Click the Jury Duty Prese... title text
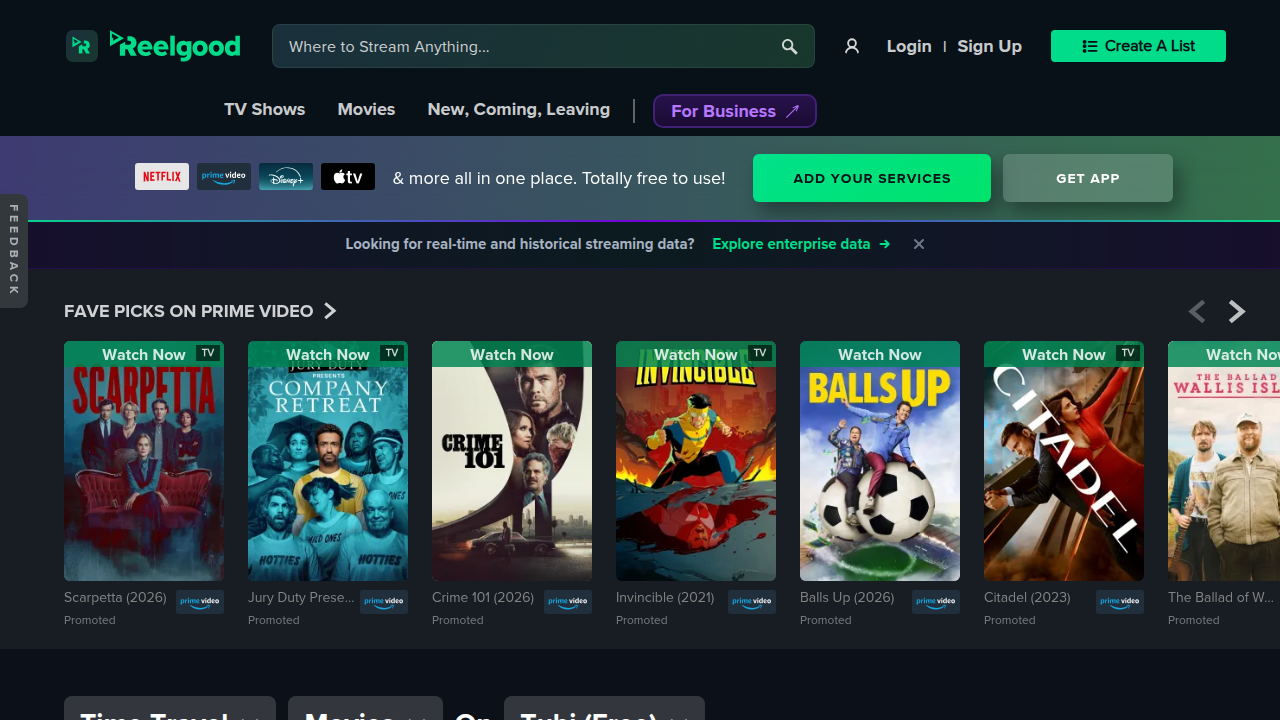The width and height of the screenshot is (1280, 720). (301, 597)
